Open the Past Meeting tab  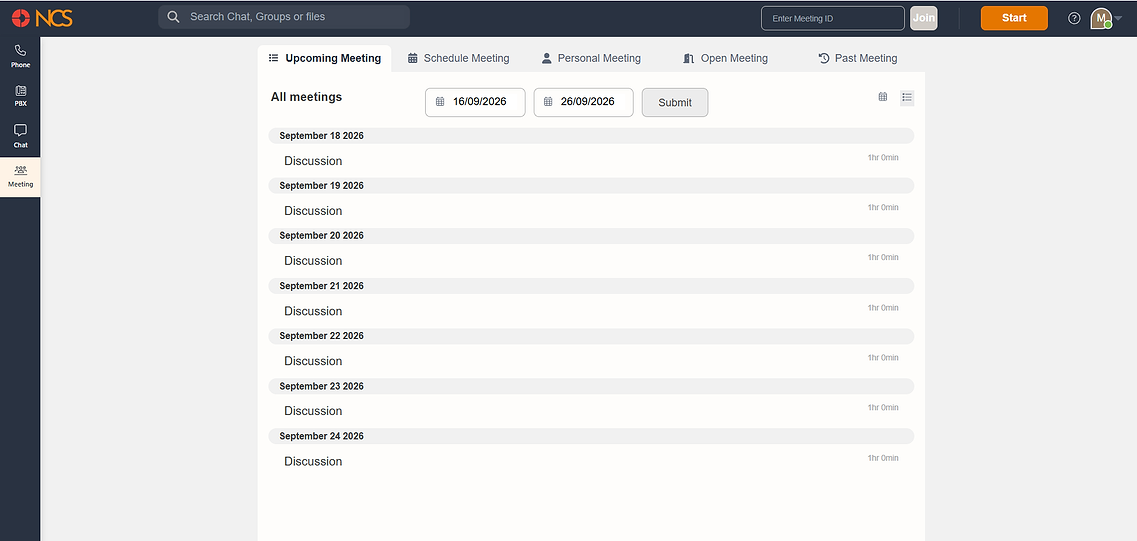point(858,58)
